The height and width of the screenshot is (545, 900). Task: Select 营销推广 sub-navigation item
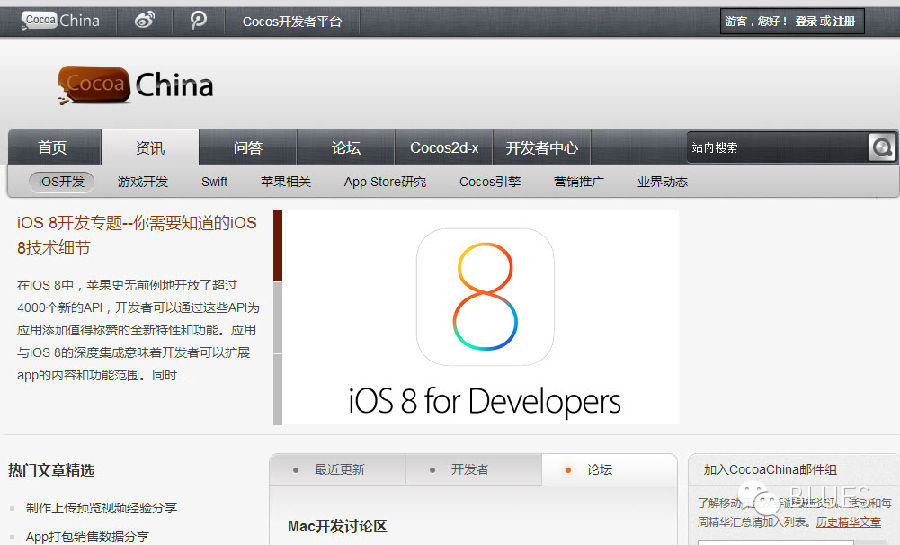579,181
